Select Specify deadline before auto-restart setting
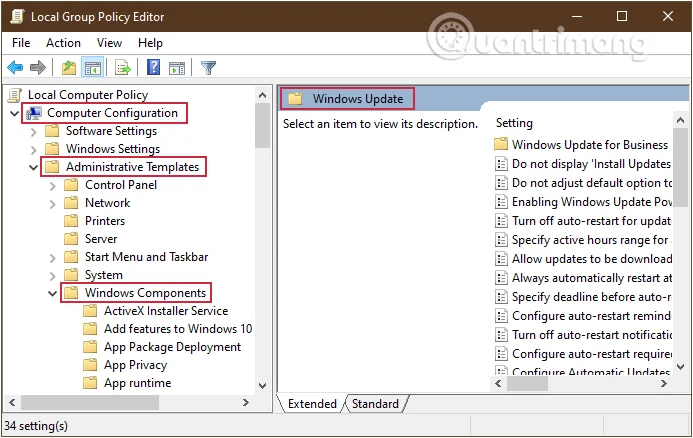Screen dimensions: 693x438 click(592, 297)
